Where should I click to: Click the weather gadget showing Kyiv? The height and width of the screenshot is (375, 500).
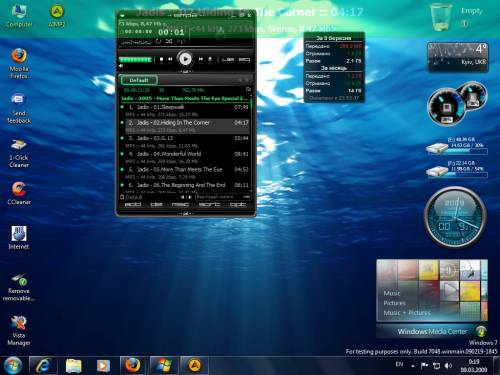(x=458, y=56)
